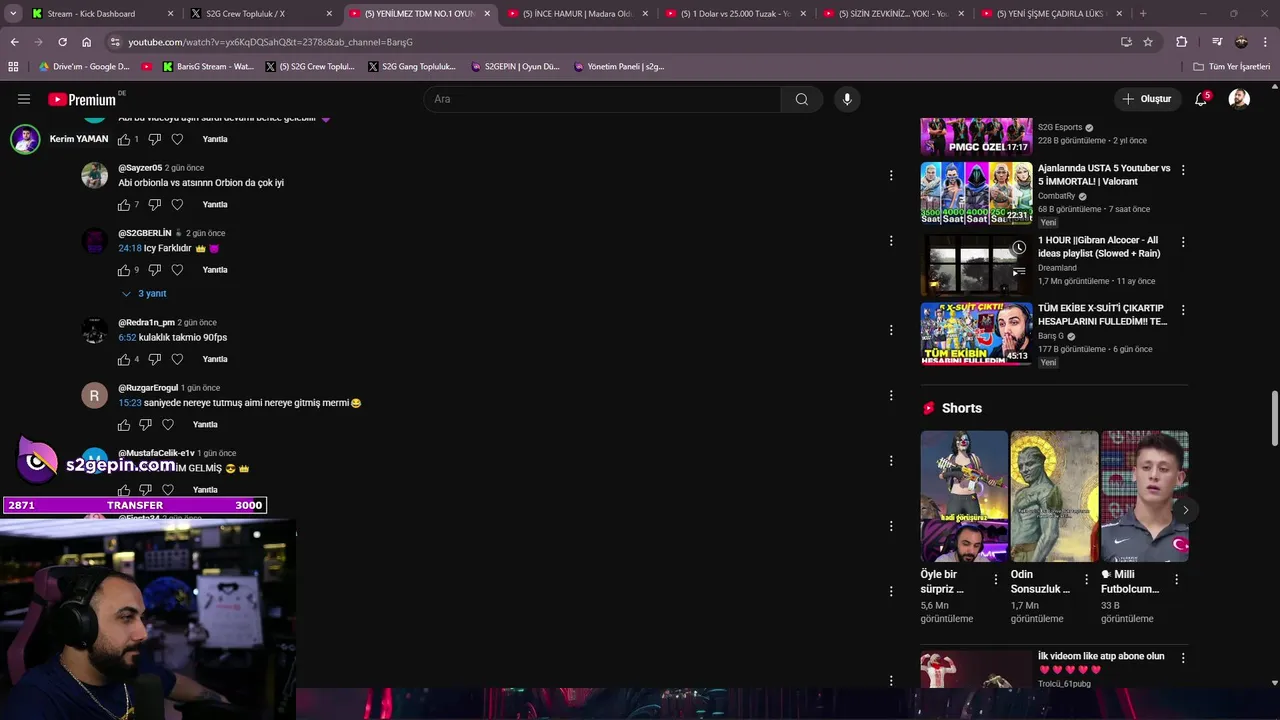Reply to S2GBERLİN with Yanıtla
Viewport: 1280px width, 720px height.
point(215,270)
